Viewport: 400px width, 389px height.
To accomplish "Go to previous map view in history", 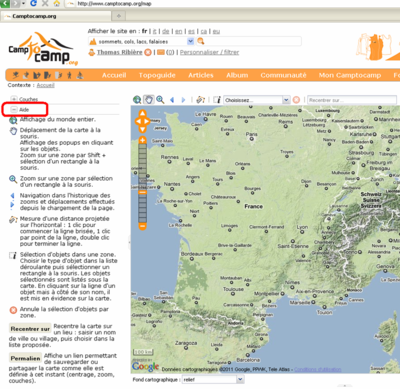I will pos(172,100).
